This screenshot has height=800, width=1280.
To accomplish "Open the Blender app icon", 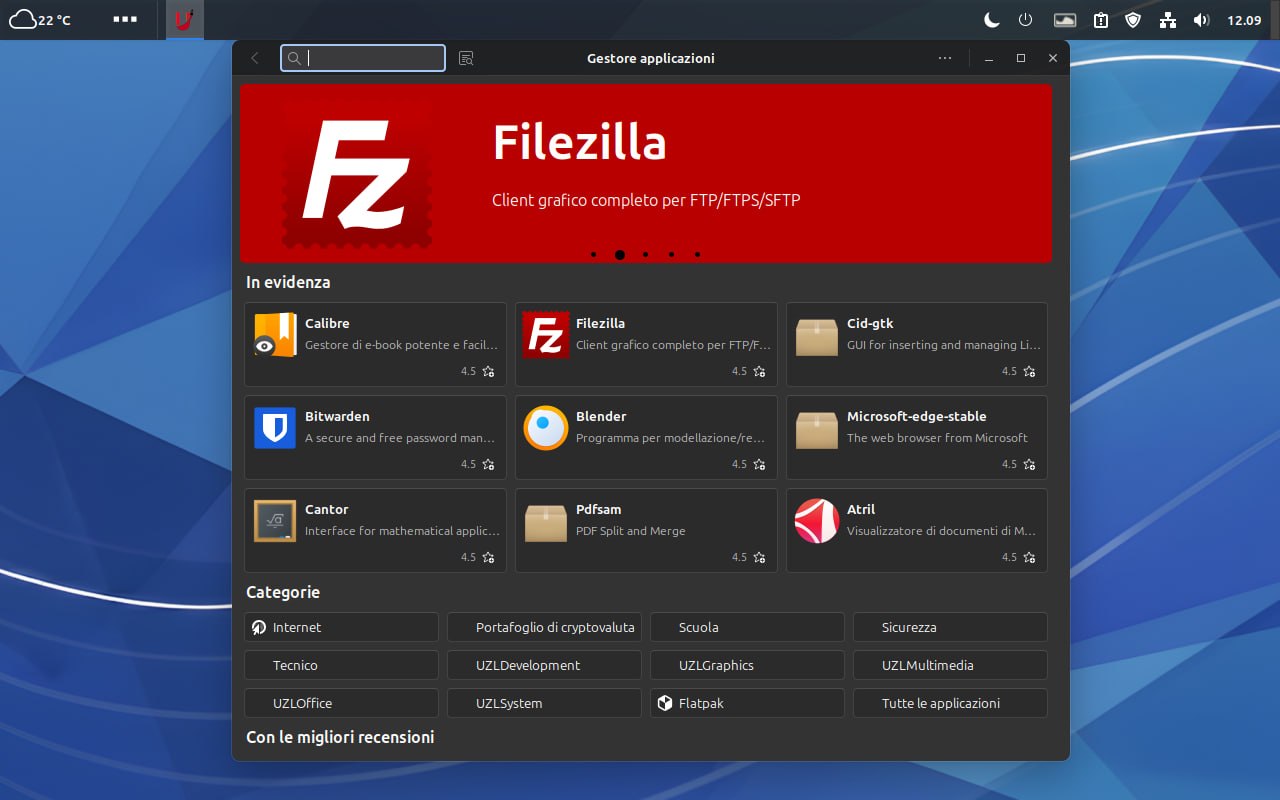I will coord(546,428).
